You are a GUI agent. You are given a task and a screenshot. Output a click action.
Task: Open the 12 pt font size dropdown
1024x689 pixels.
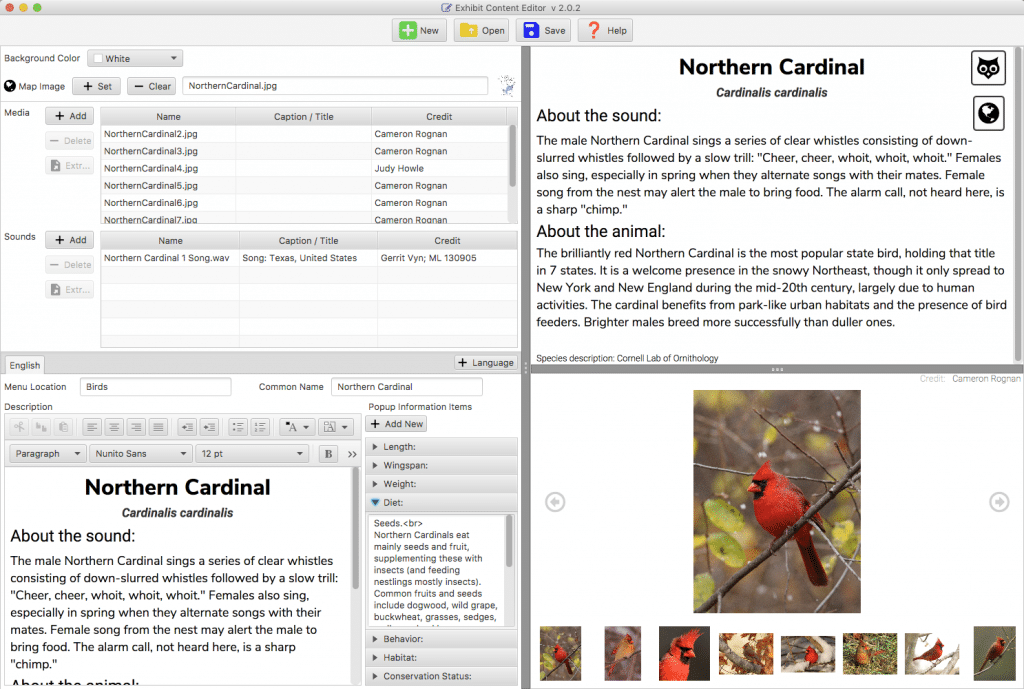(x=252, y=453)
